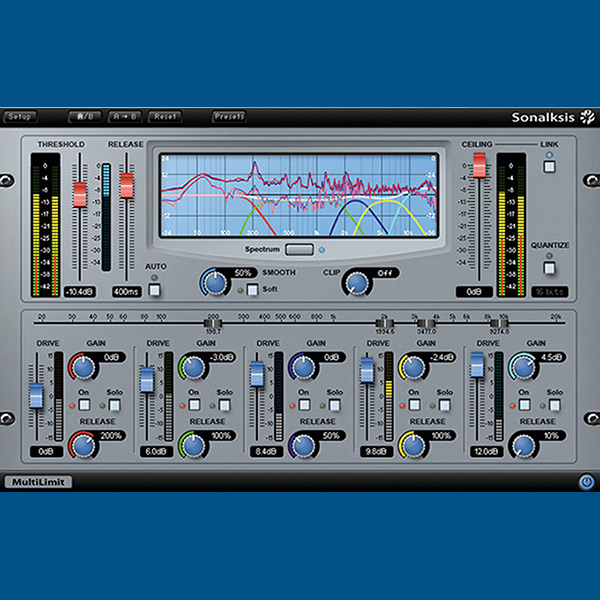Open the 16 bits quantize selector

pos(549,292)
